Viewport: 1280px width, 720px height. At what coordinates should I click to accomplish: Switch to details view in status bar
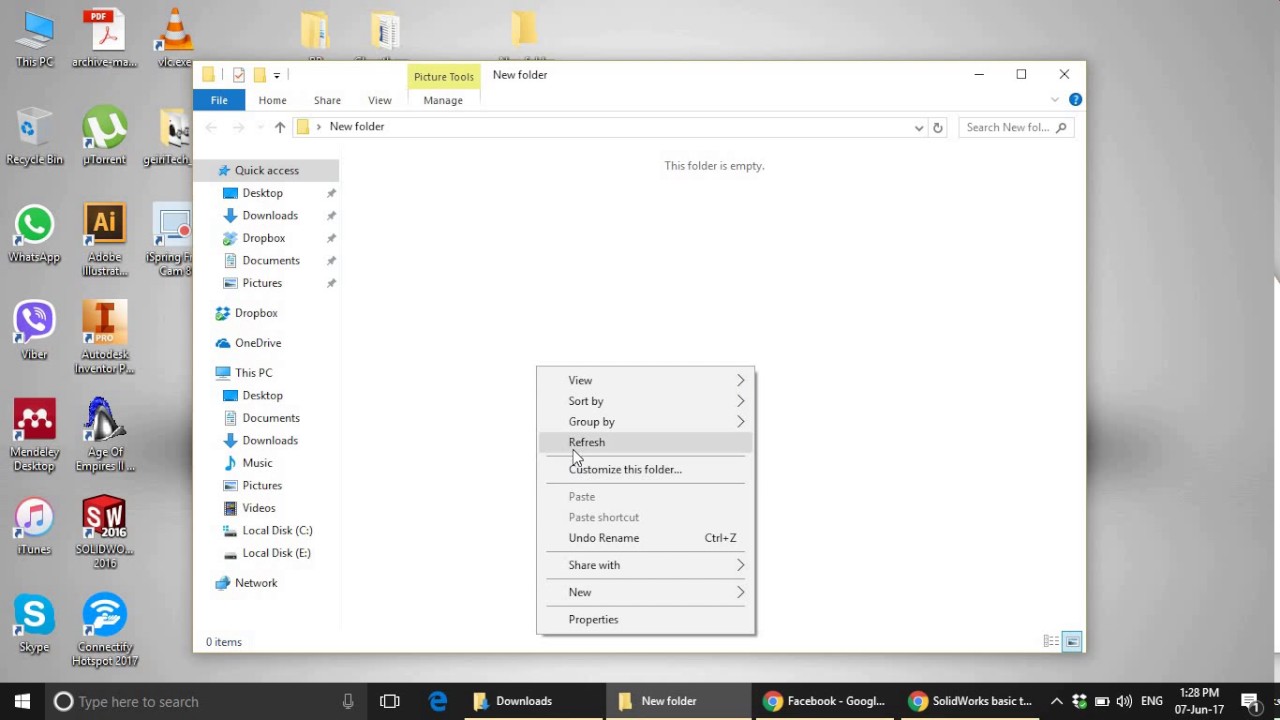point(1051,642)
